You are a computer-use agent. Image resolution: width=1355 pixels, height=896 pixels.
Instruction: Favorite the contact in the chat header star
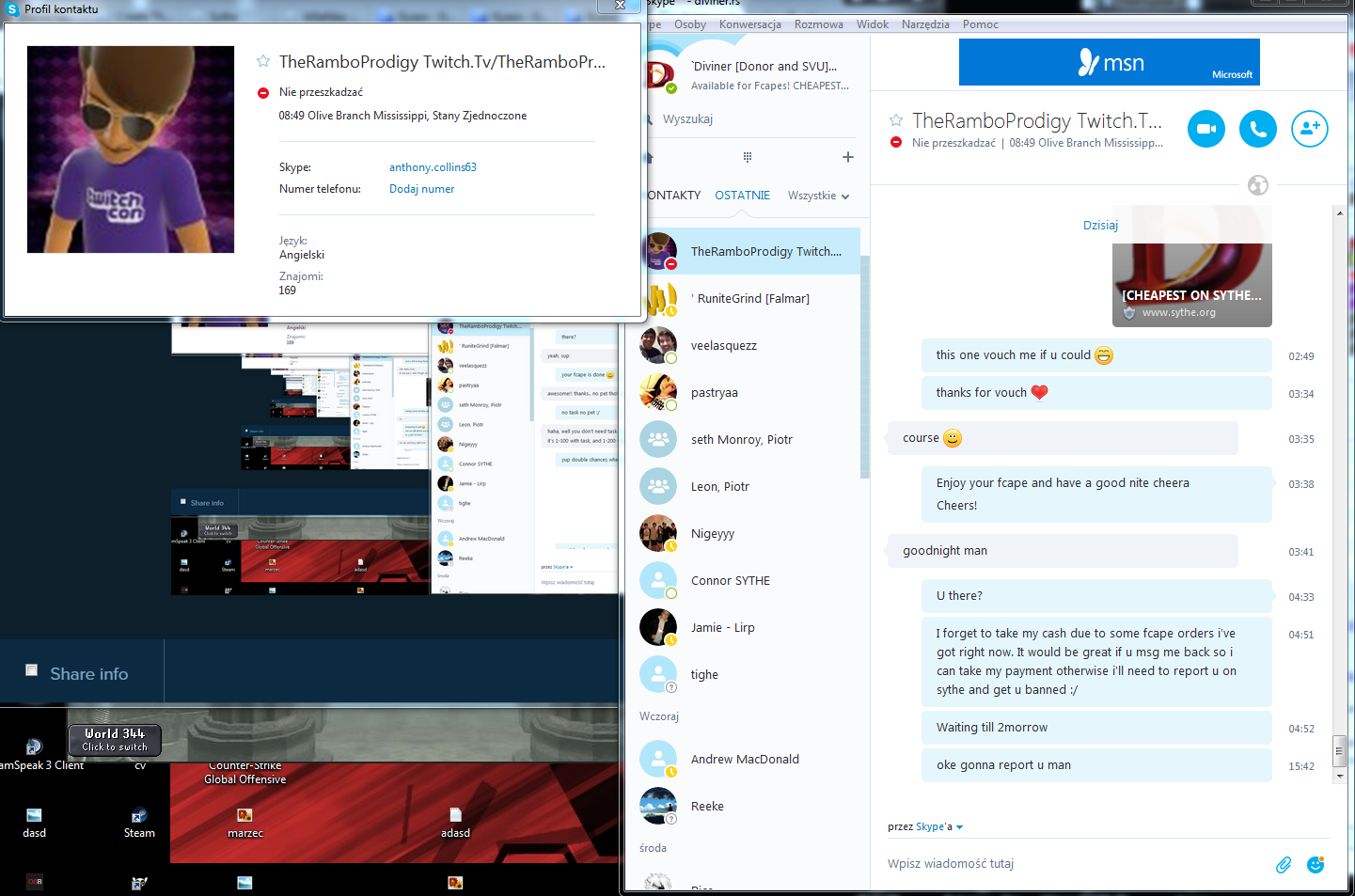click(896, 120)
